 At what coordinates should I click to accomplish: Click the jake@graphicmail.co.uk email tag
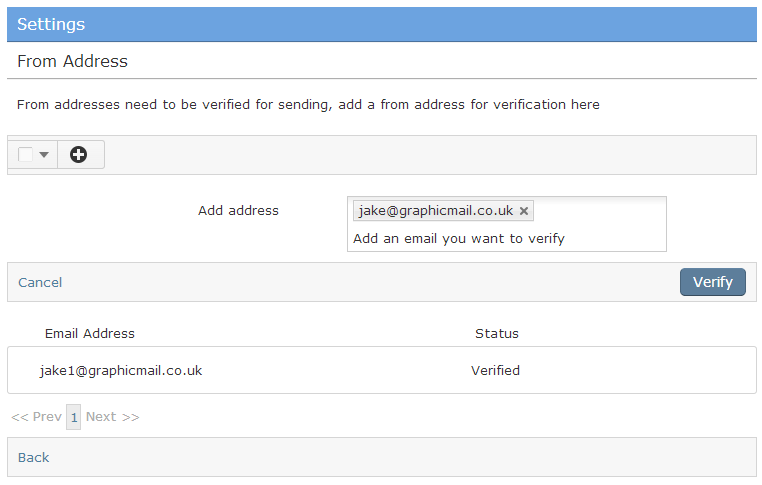click(x=436, y=211)
